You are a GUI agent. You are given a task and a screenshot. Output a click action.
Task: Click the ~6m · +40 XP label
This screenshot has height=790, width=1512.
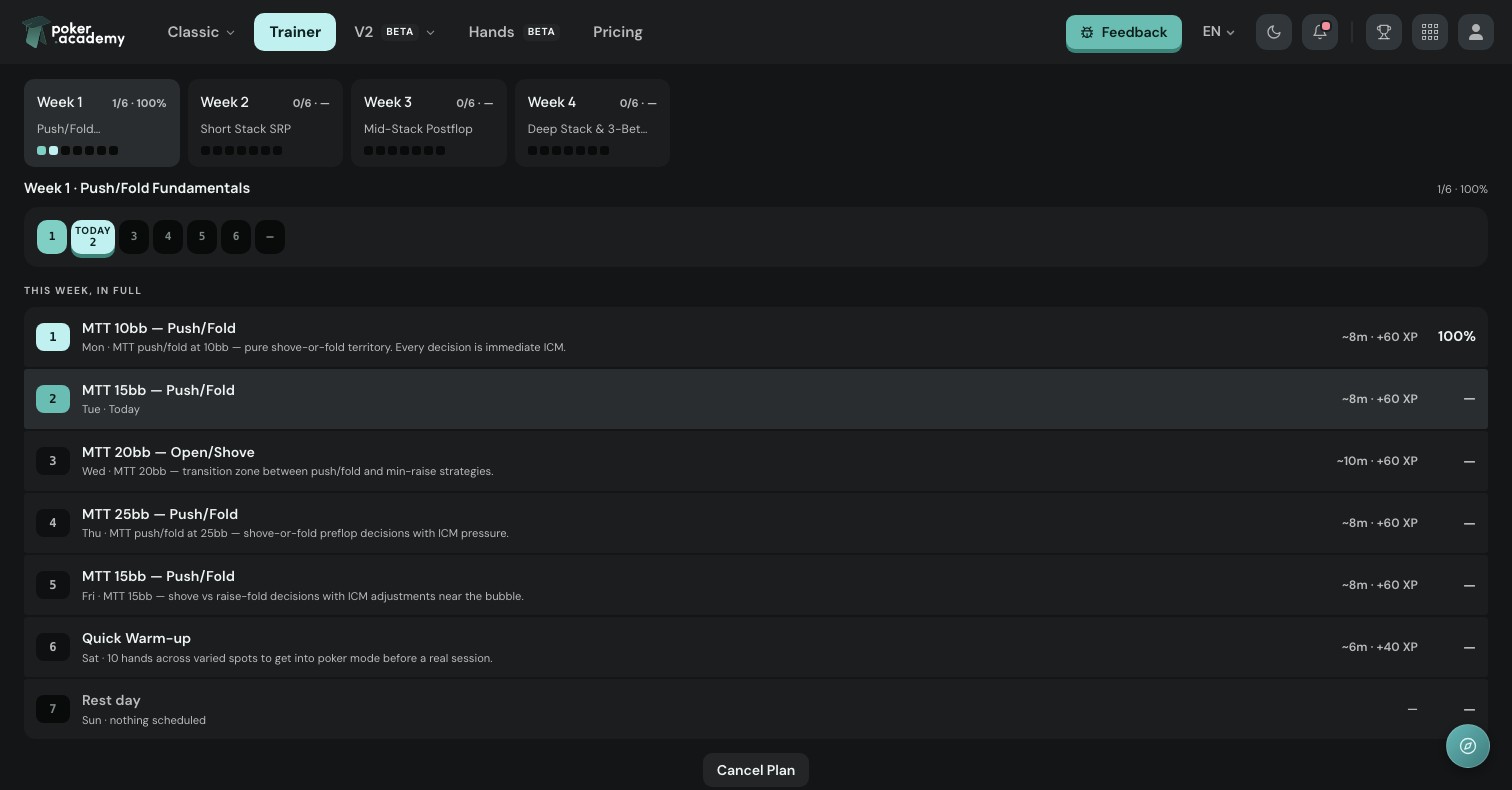(x=1380, y=647)
